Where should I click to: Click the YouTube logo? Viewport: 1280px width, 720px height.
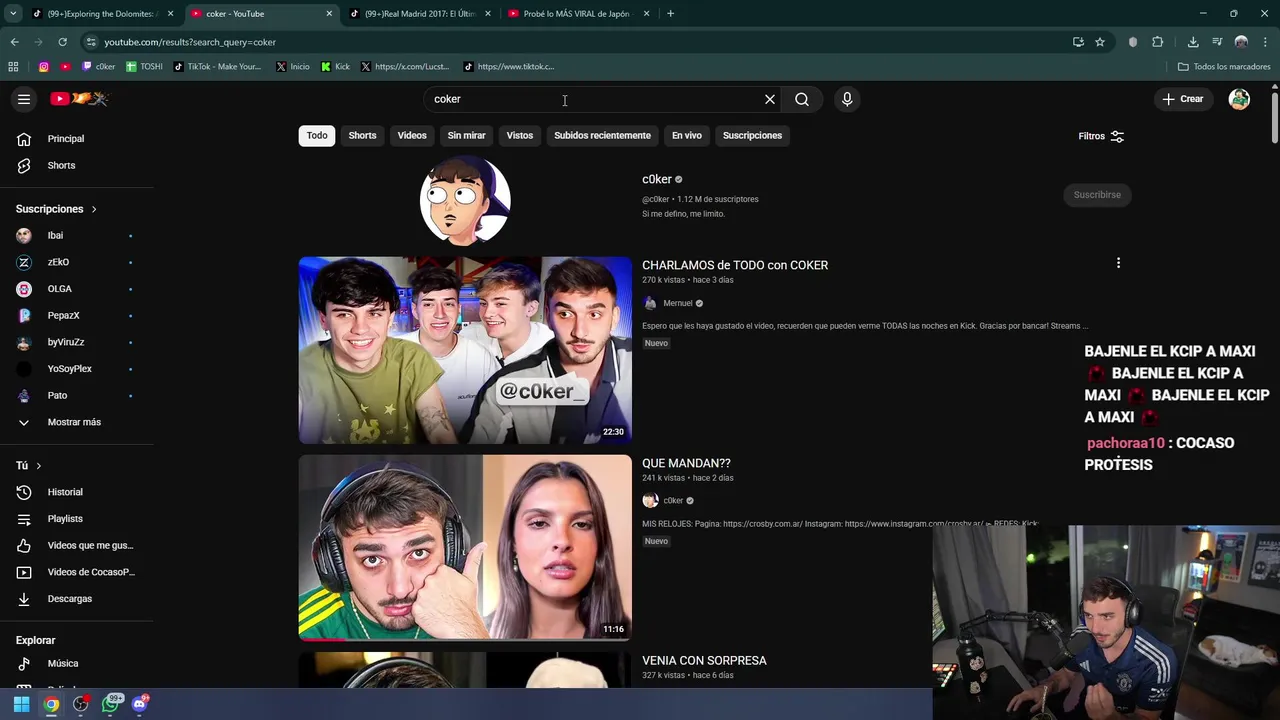pyautogui.click(x=79, y=99)
